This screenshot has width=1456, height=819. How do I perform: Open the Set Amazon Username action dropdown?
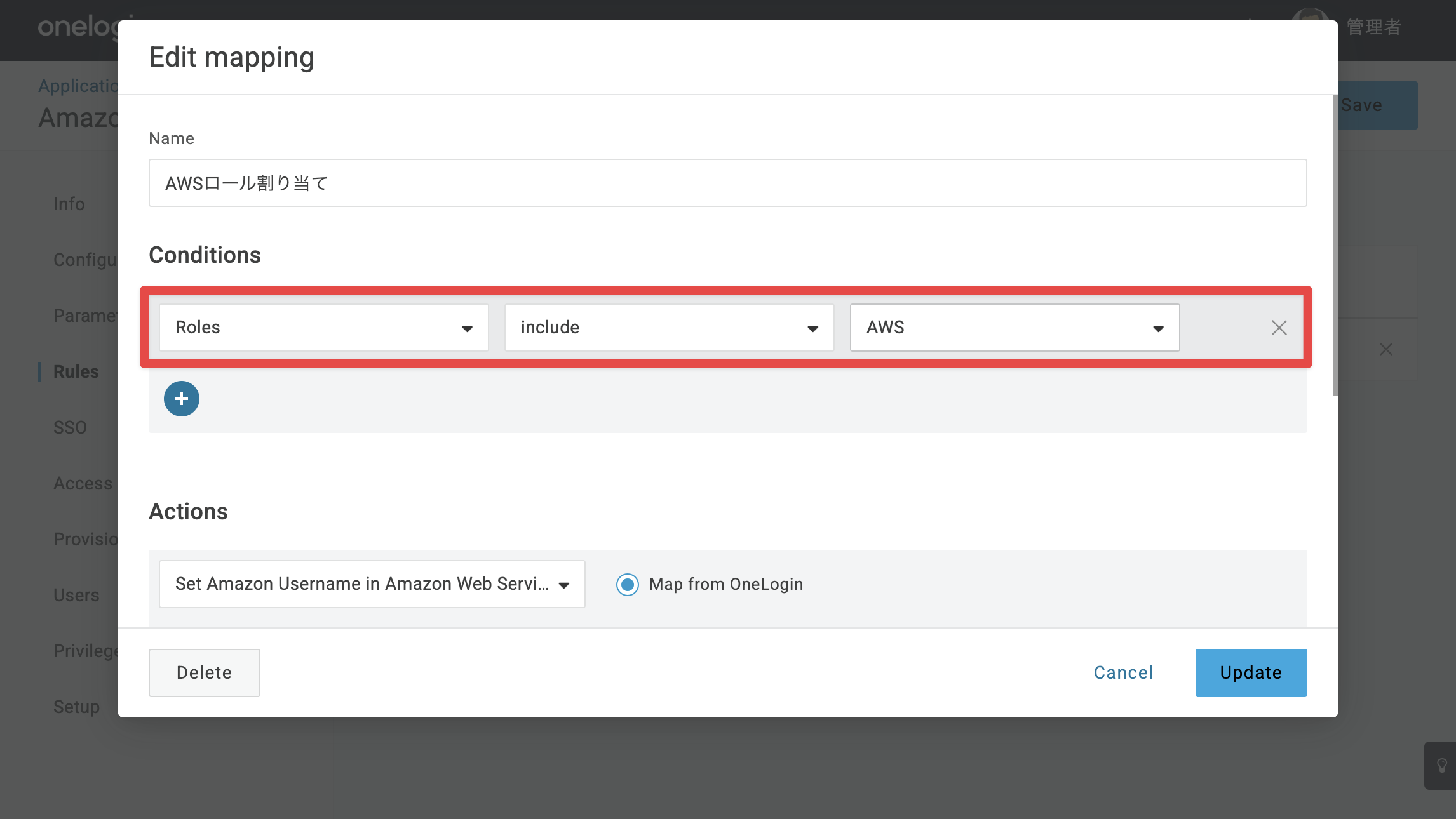click(372, 584)
